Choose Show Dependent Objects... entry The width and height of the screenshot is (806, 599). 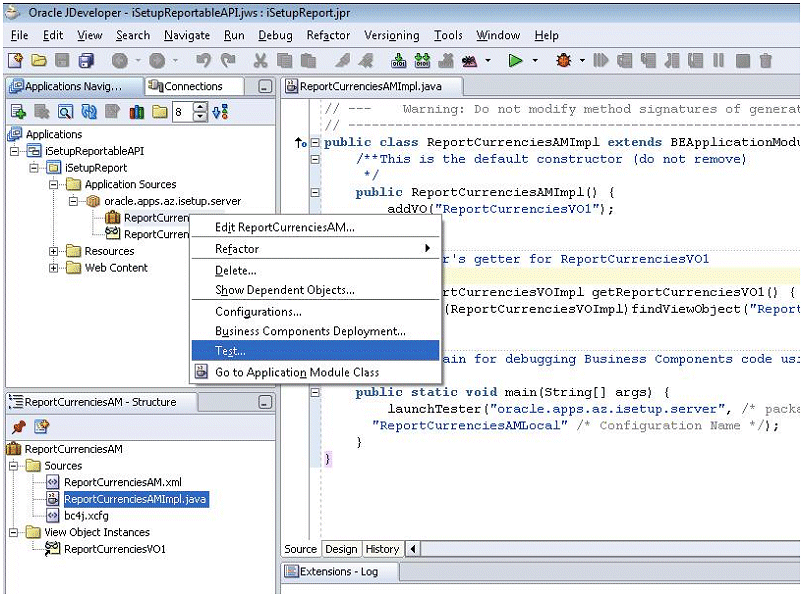click(315, 290)
